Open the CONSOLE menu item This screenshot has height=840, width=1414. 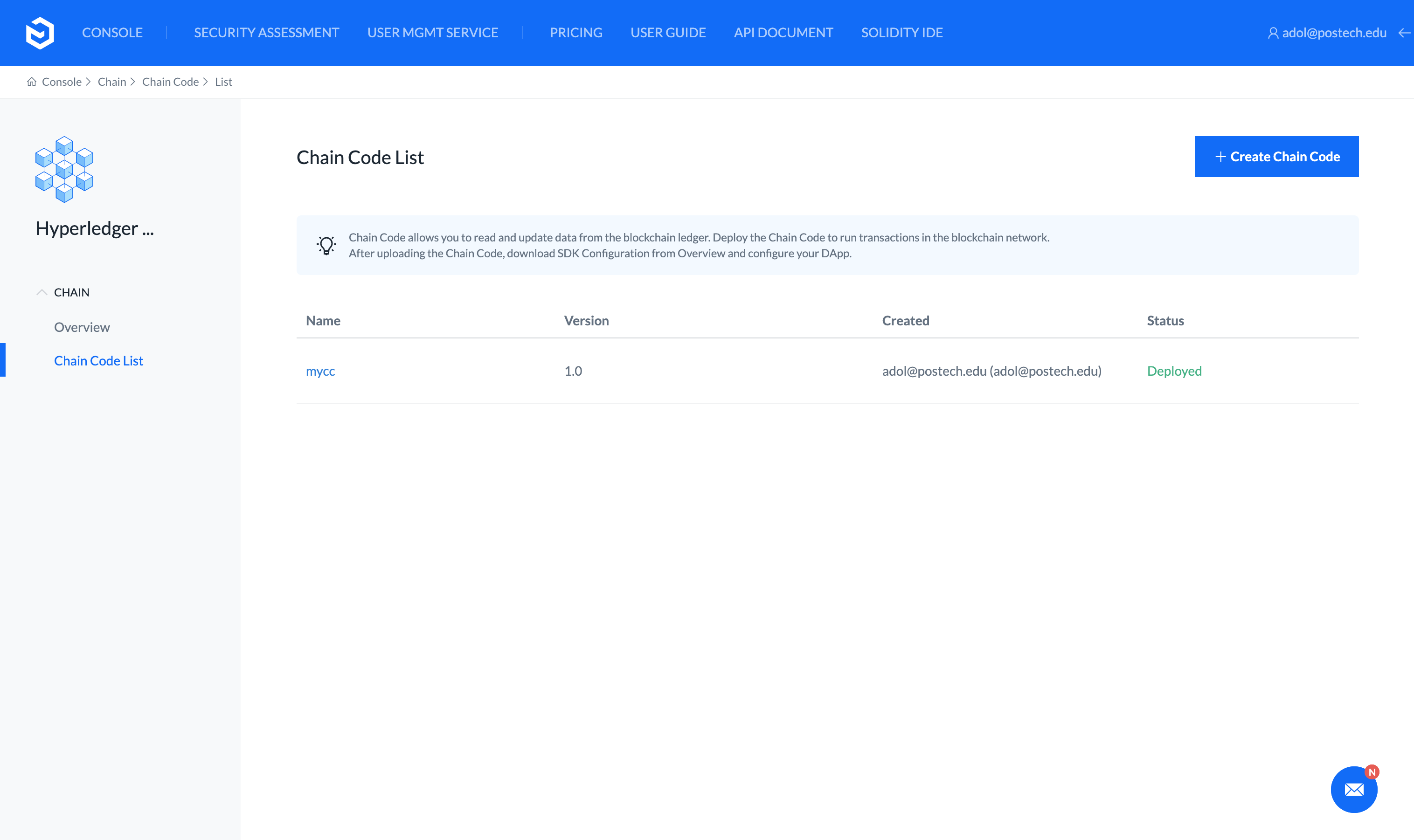pyautogui.click(x=112, y=33)
